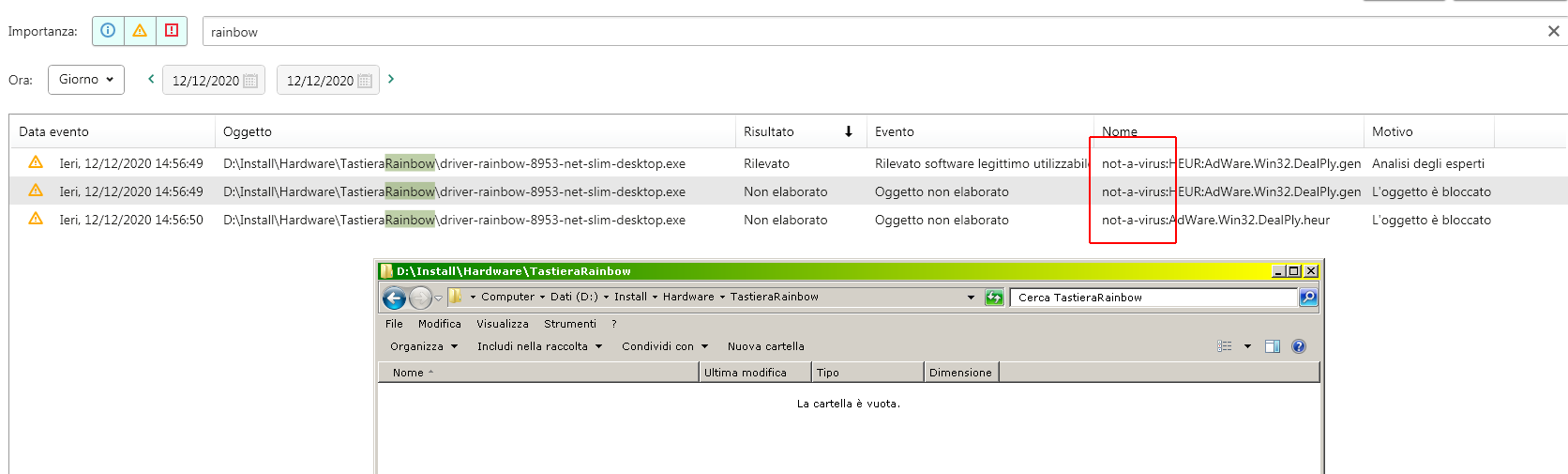Screen dimensions: 1568x474
Task: Open Includi nella raccolta dropdown
Action: (539, 346)
